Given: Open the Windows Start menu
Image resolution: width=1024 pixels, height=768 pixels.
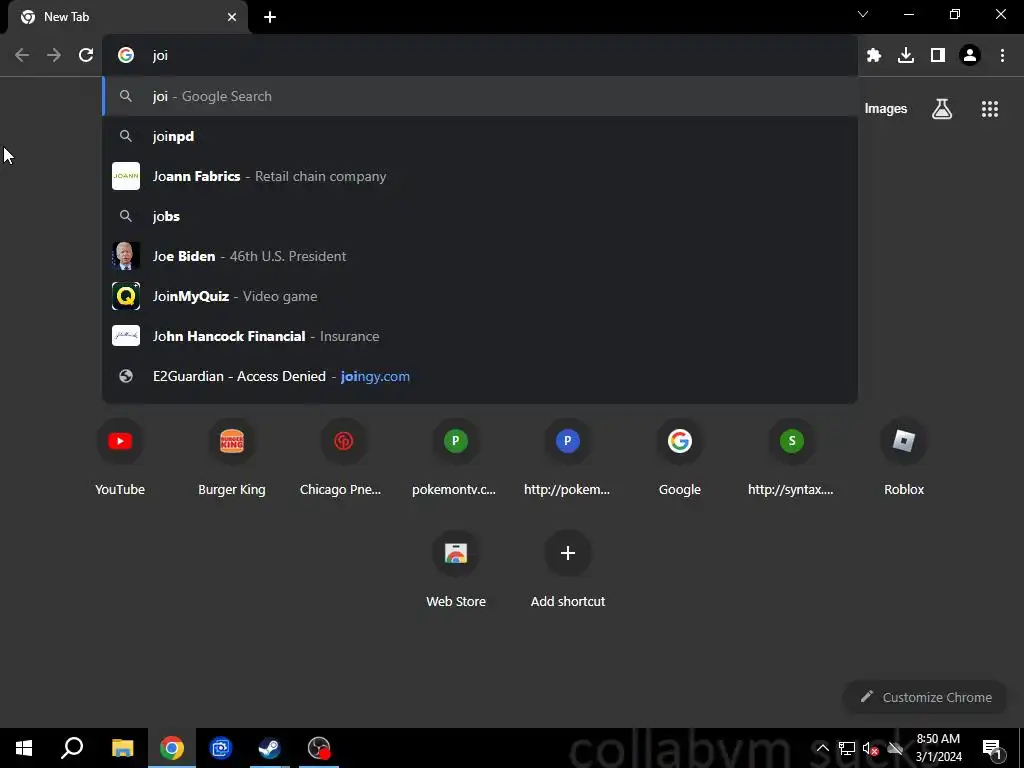Looking at the screenshot, I should point(24,748).
